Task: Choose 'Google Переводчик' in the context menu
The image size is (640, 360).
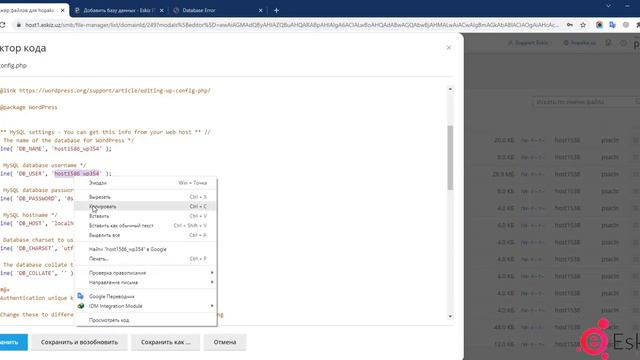Action: [x=147, y=296]
